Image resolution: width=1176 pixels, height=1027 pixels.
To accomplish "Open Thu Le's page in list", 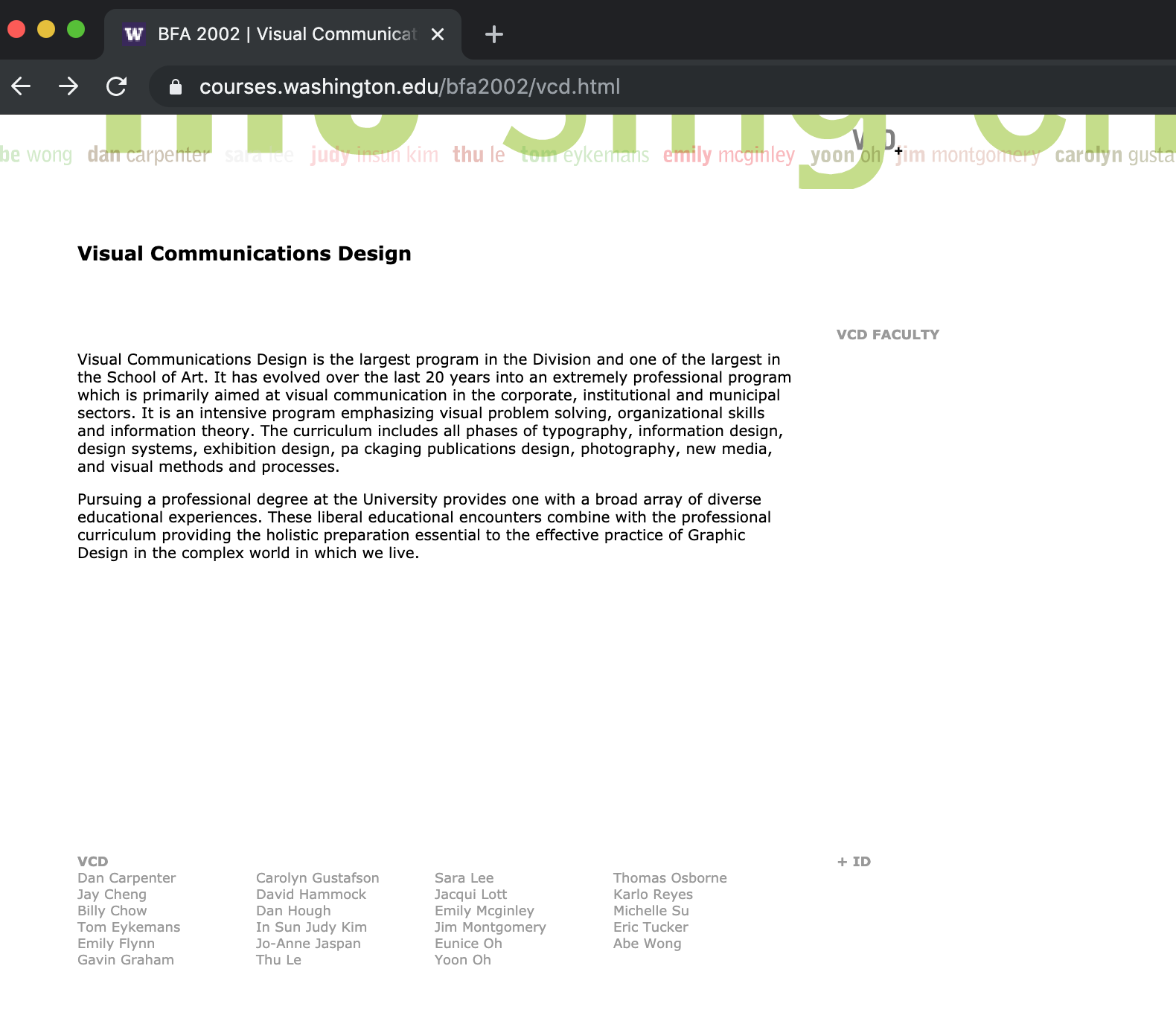I will (279, 960).
